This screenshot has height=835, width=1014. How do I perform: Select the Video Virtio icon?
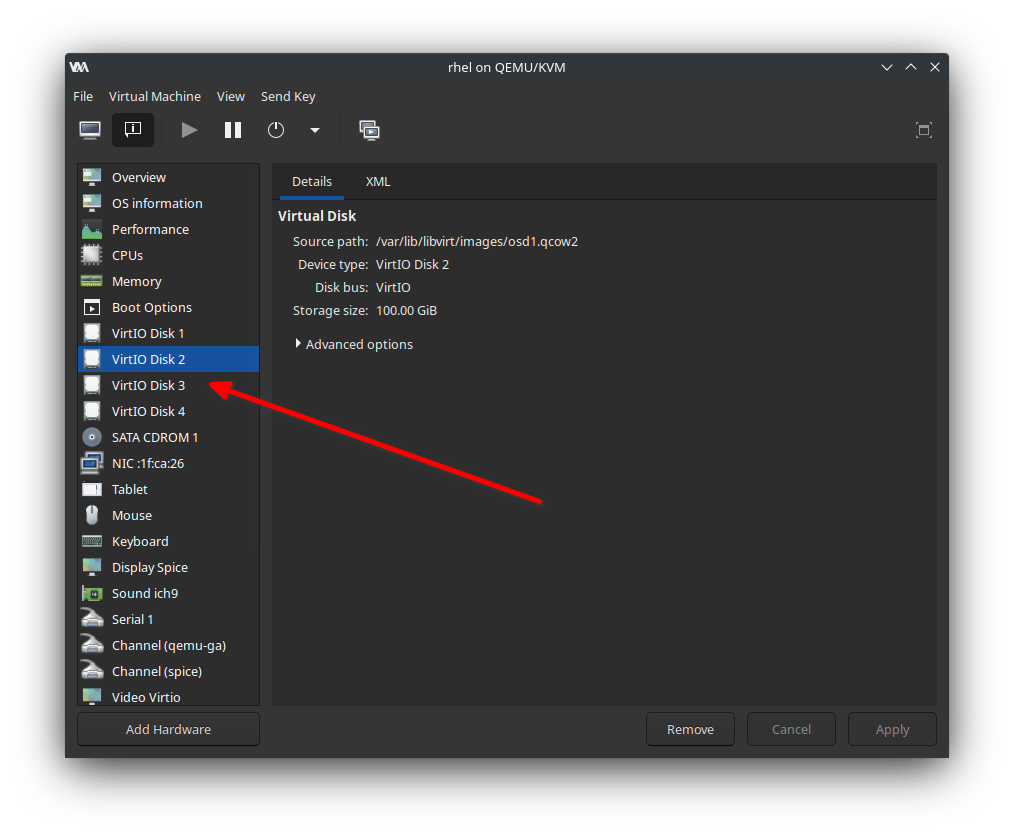click(x=92, y=697)
